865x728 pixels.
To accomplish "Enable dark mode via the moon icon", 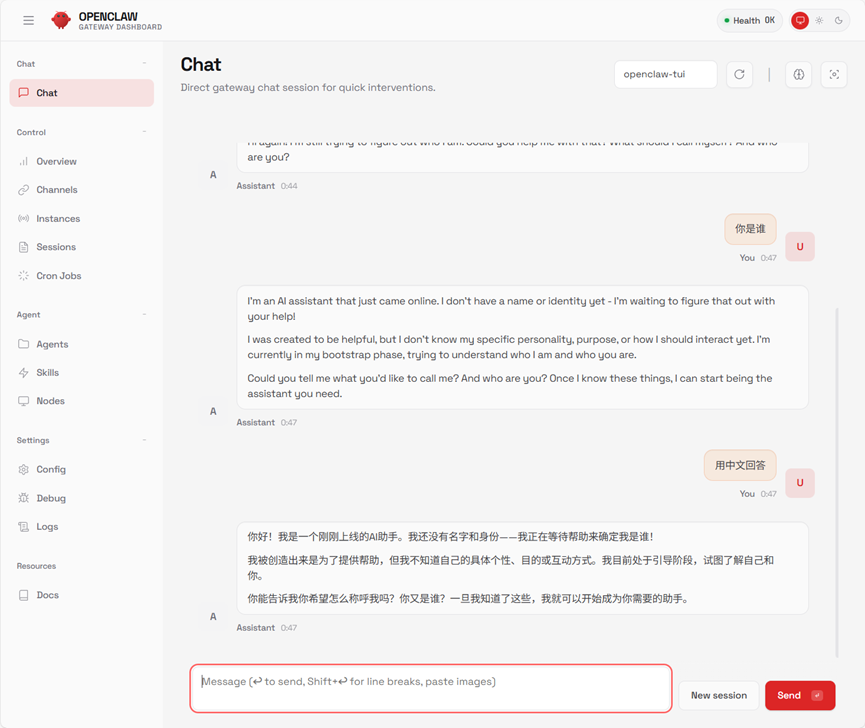I will tap(840, 20).
